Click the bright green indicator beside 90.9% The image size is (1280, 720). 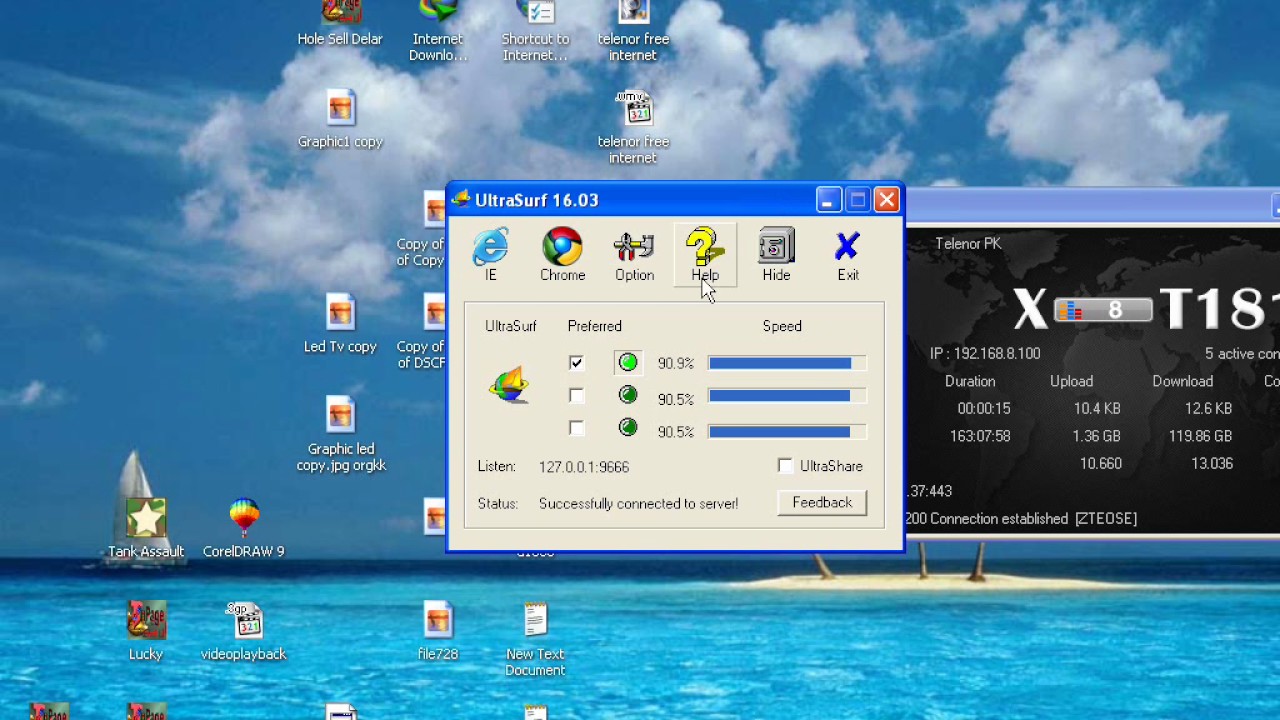(x=628, y=362)
